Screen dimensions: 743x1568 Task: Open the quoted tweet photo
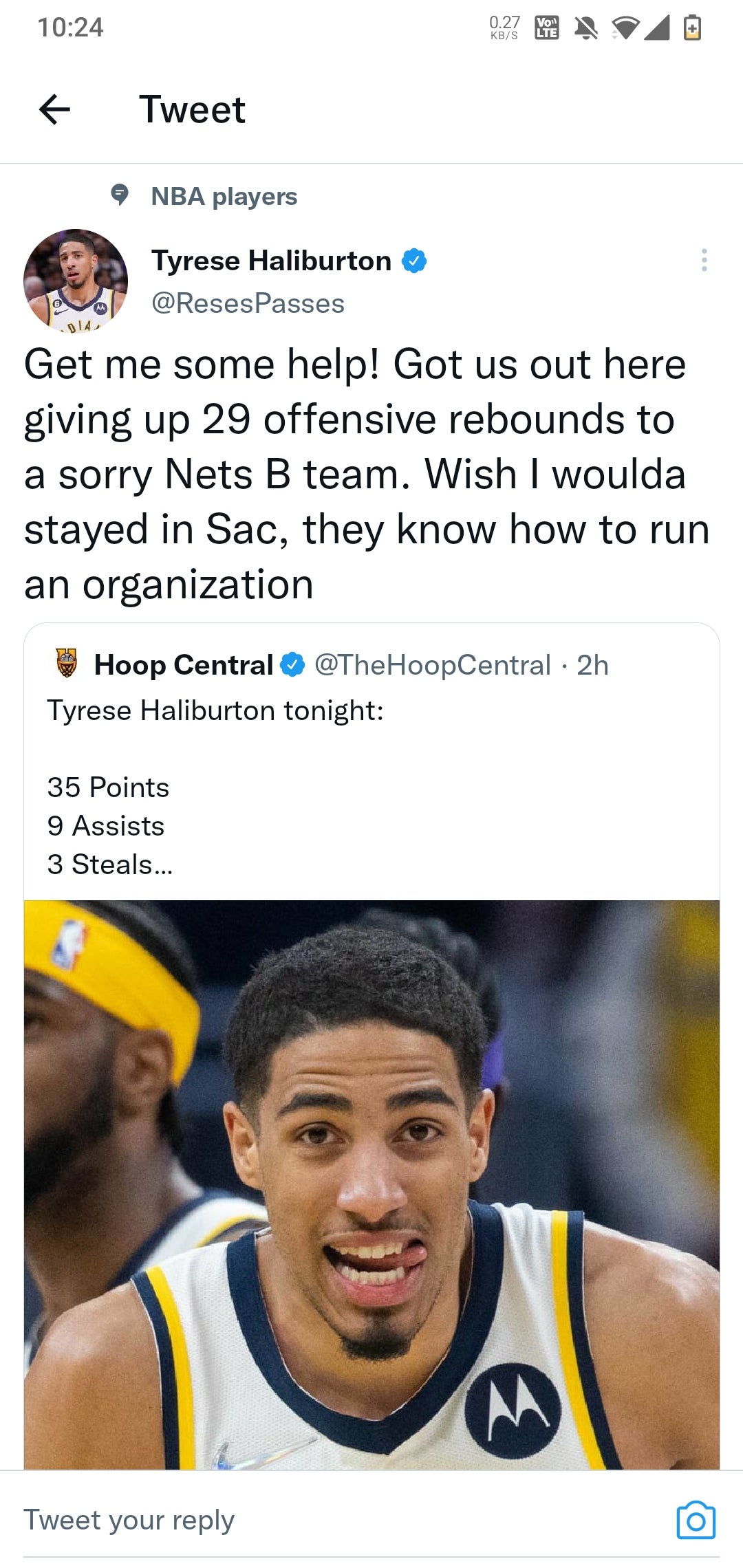click(x=371, y=1184)
